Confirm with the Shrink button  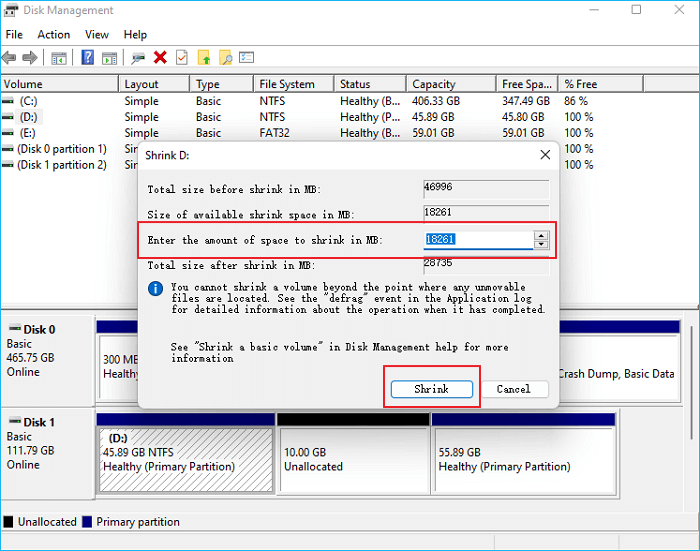[432, 389]
